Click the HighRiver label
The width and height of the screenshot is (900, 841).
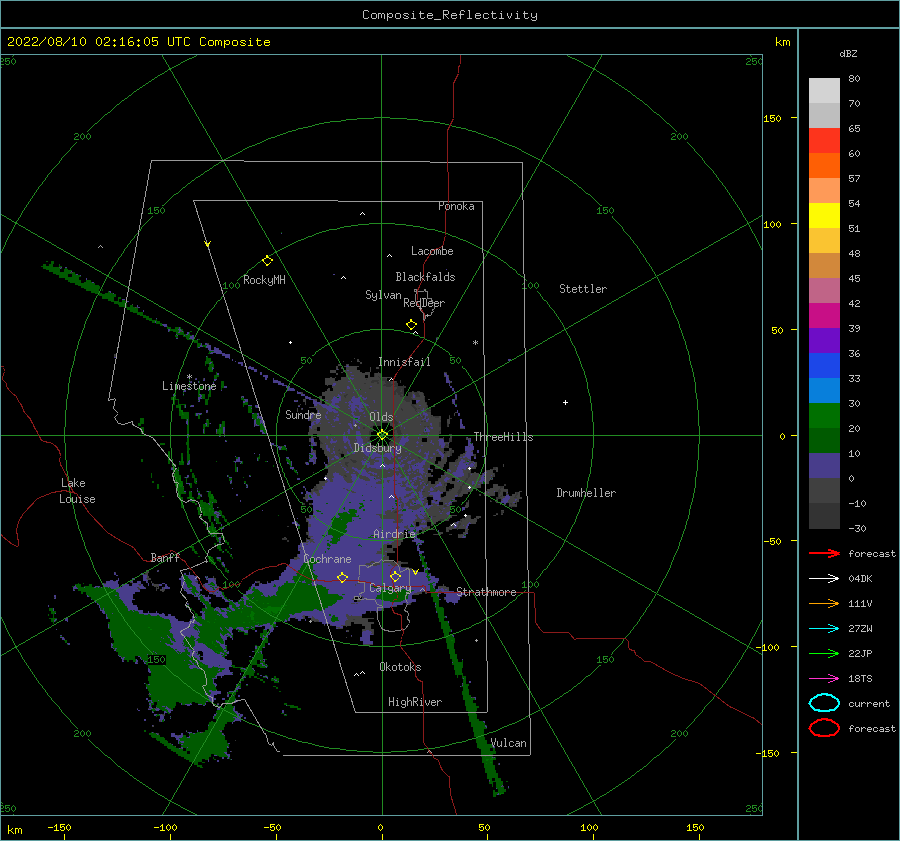[415, 702]
